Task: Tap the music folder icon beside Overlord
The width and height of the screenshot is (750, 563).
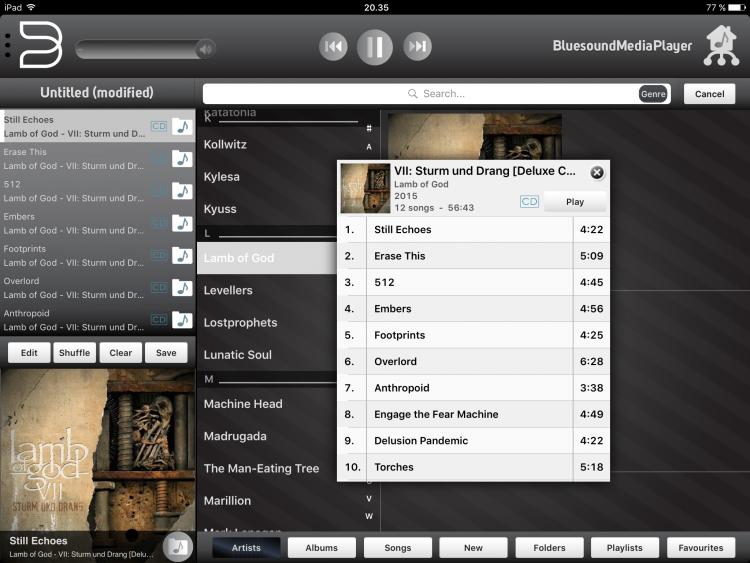Action: tap(182, 288)
